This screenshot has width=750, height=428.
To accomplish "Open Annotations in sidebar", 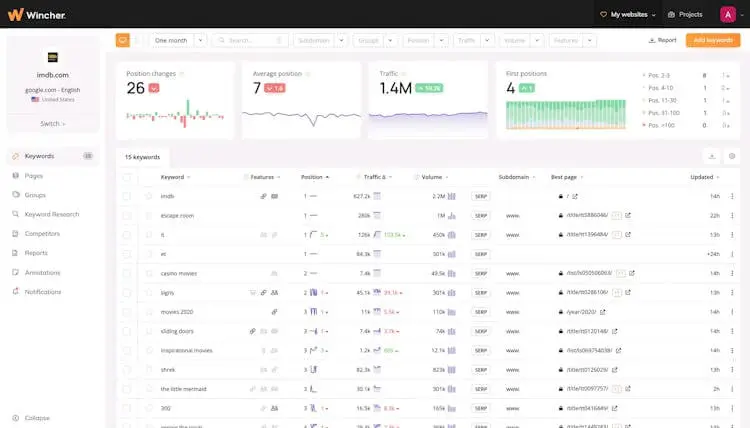I will tap(42, 272).
